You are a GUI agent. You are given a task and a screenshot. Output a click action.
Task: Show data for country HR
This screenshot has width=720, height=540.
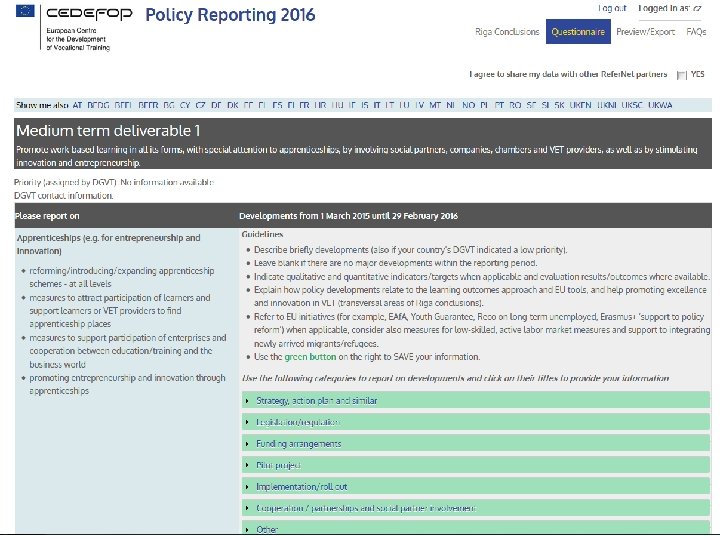coord(321,105)
